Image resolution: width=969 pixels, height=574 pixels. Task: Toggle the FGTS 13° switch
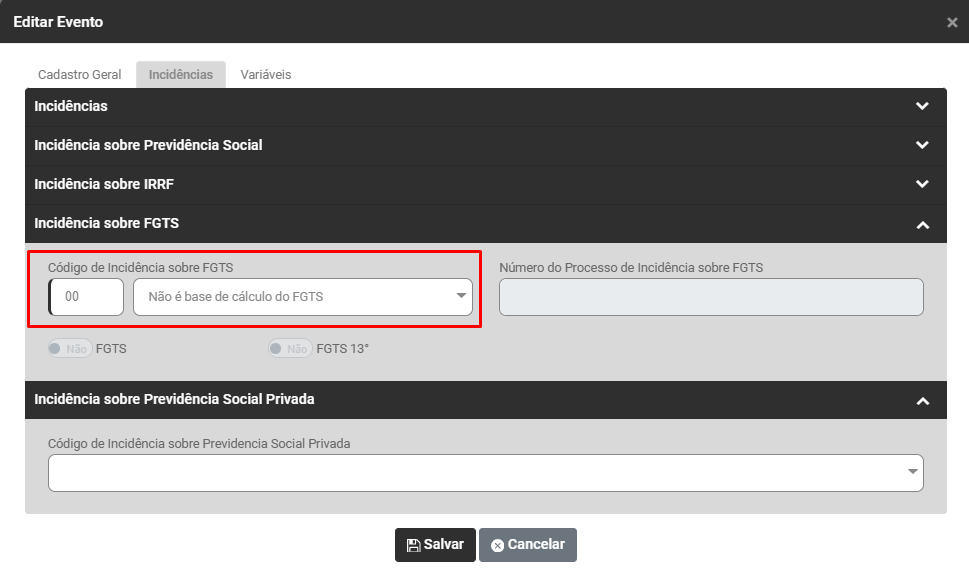tap(289, 349)
